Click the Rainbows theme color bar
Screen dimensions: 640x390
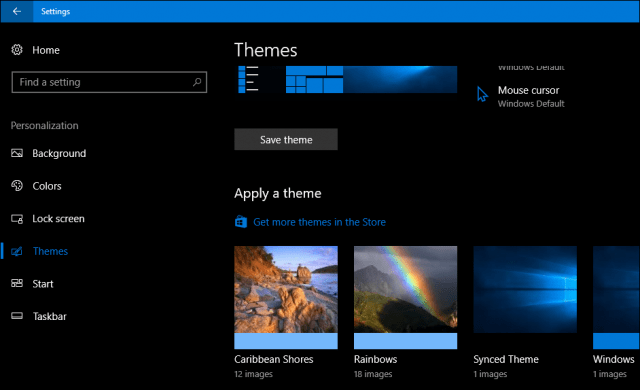pyautogui.click(x=405, y=341)
